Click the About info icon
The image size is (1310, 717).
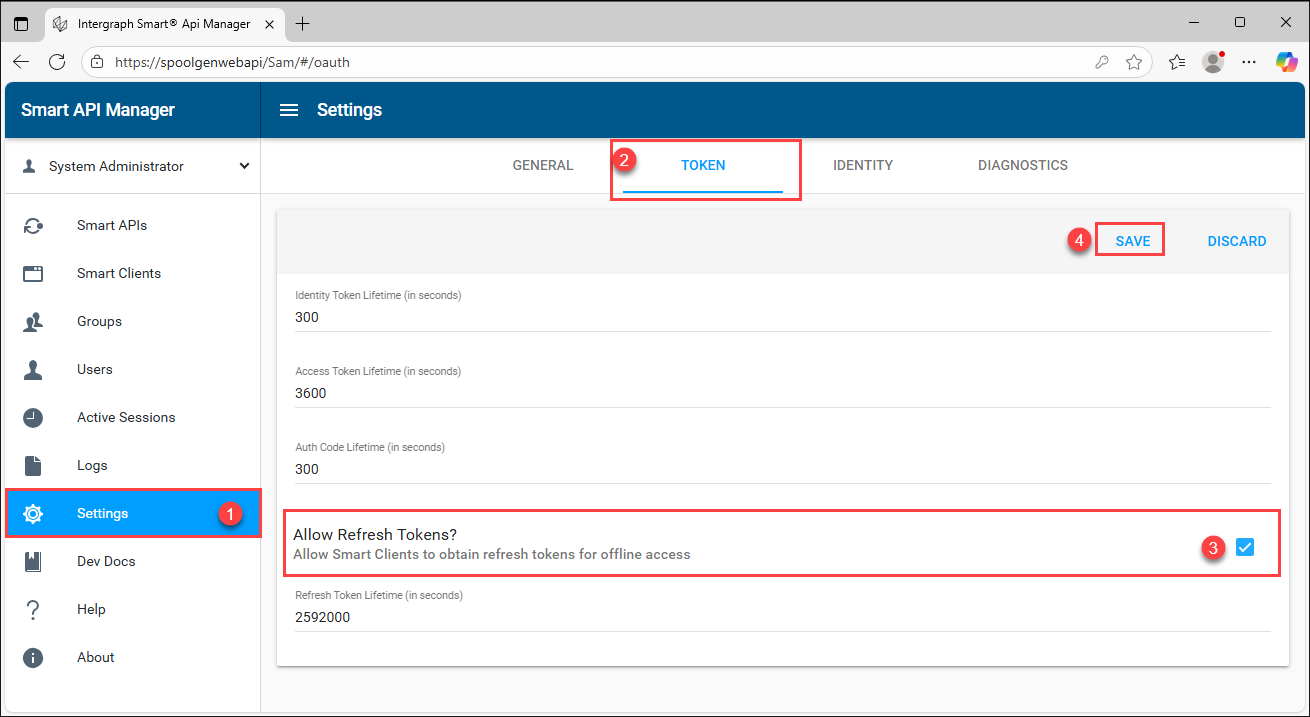(x=33, y=658)
